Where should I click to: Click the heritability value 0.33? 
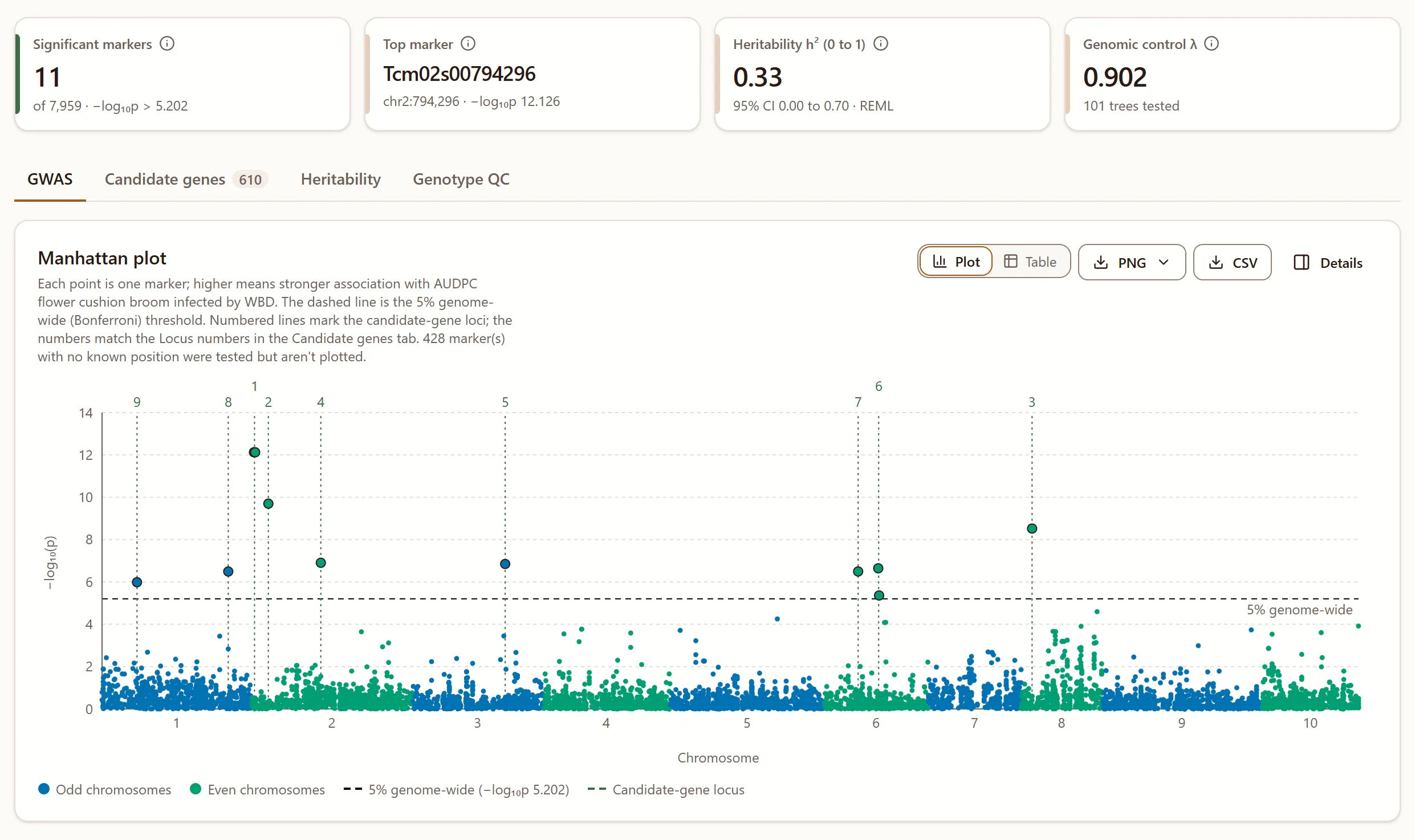click(x=758, y=78)
